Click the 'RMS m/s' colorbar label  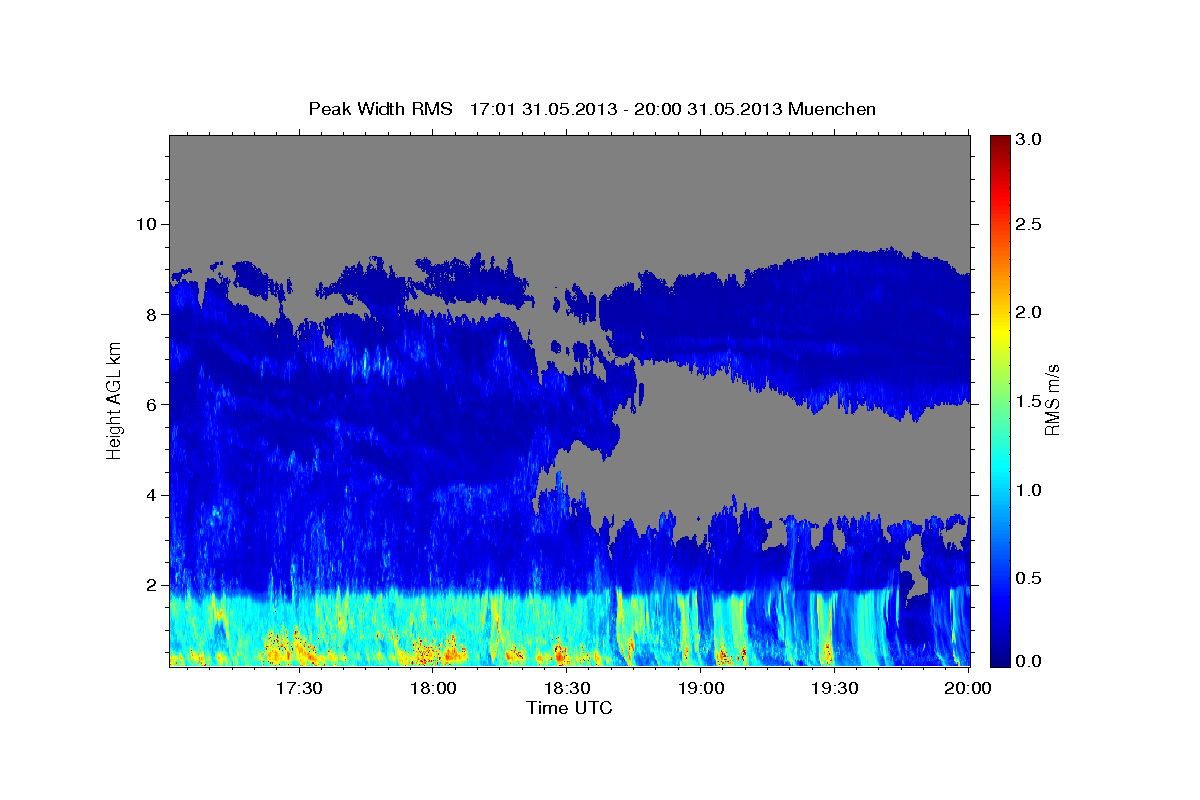1052,400
